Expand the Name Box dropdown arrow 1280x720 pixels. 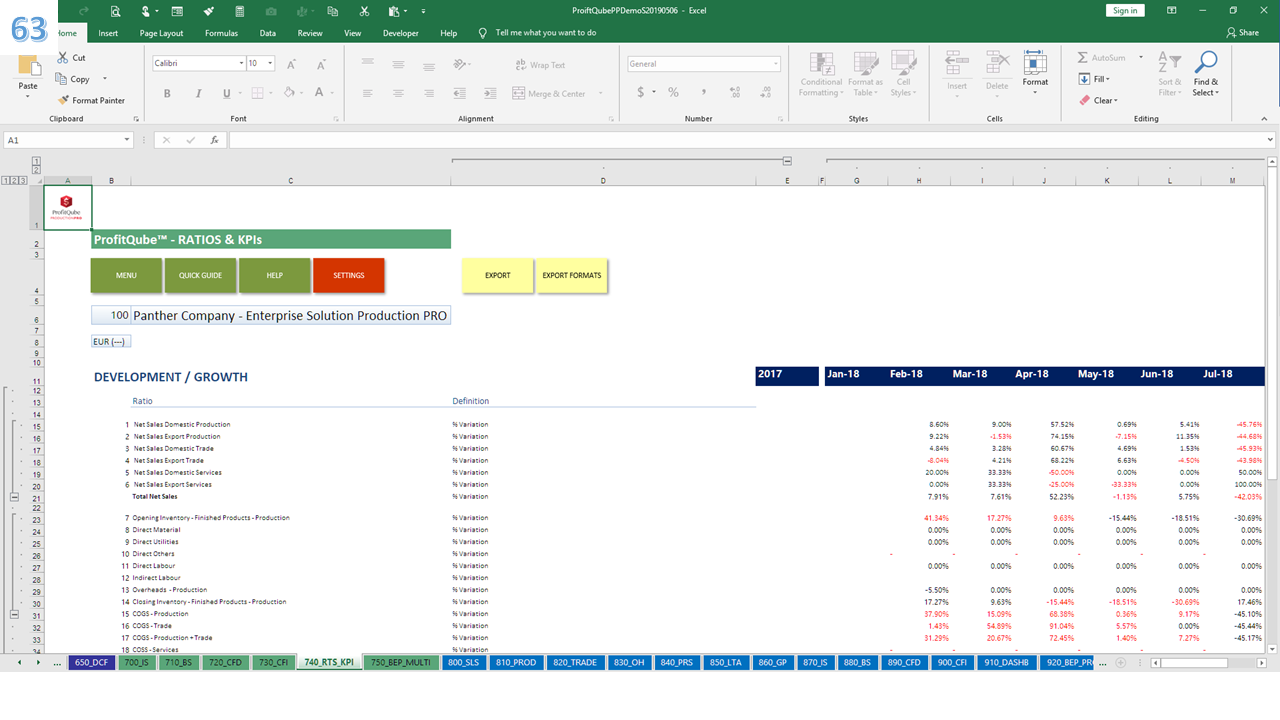pyautogui.click(x=127, y=141)
